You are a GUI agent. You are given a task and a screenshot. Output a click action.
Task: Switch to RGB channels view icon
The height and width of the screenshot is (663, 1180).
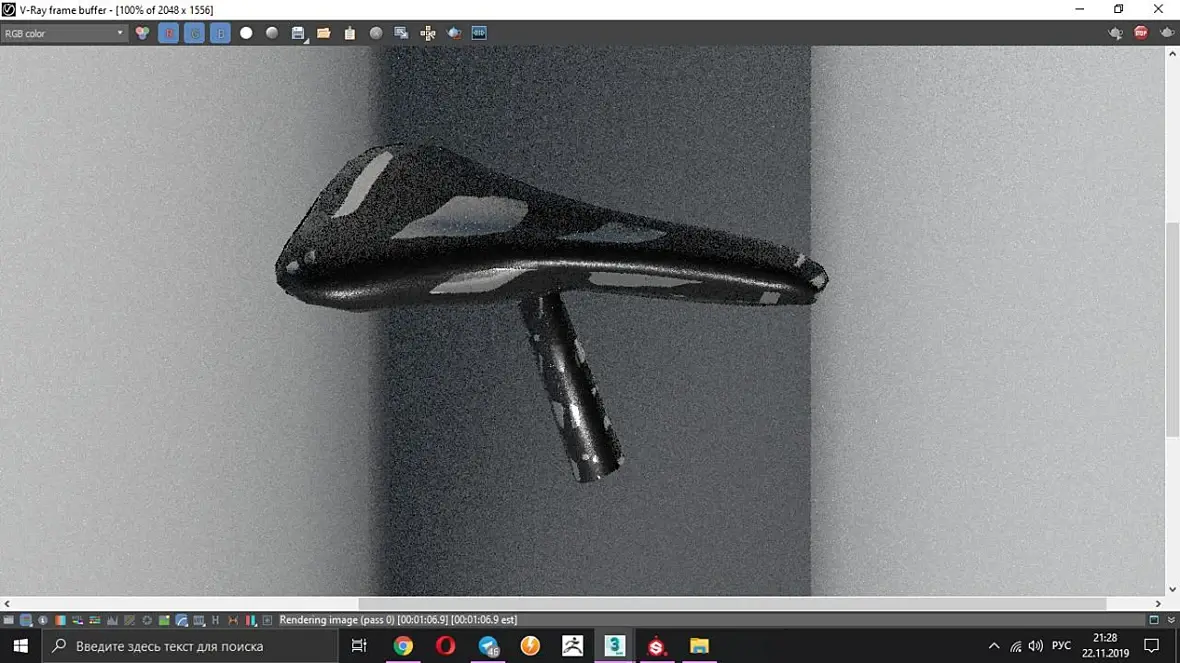coord(142,33)
